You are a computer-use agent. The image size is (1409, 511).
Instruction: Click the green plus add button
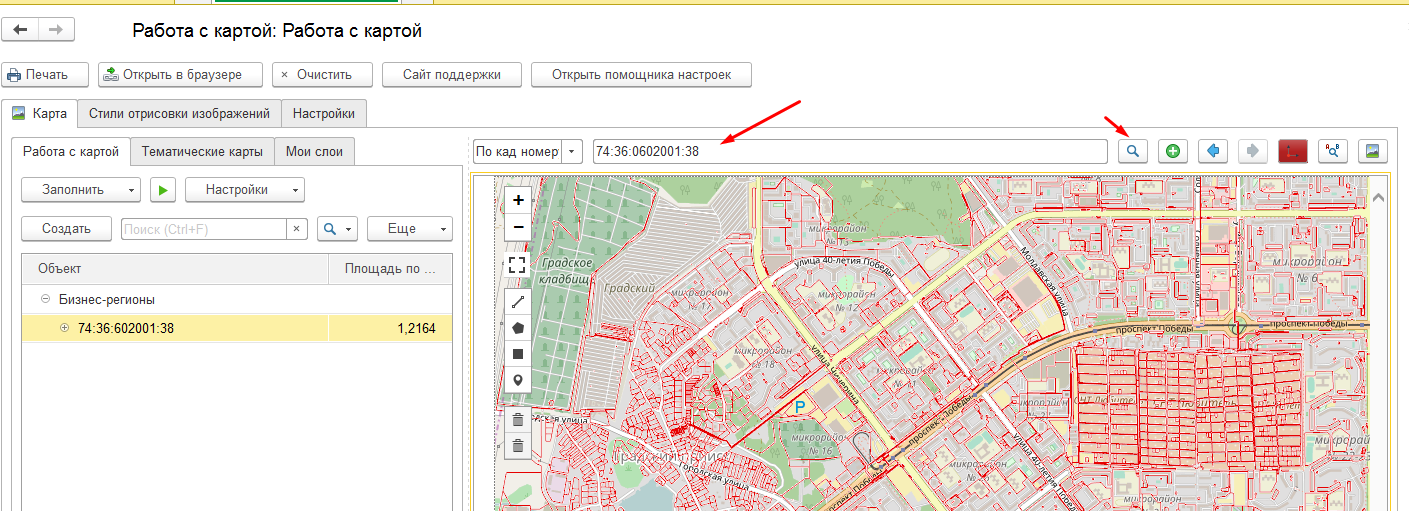[1172, 151]
